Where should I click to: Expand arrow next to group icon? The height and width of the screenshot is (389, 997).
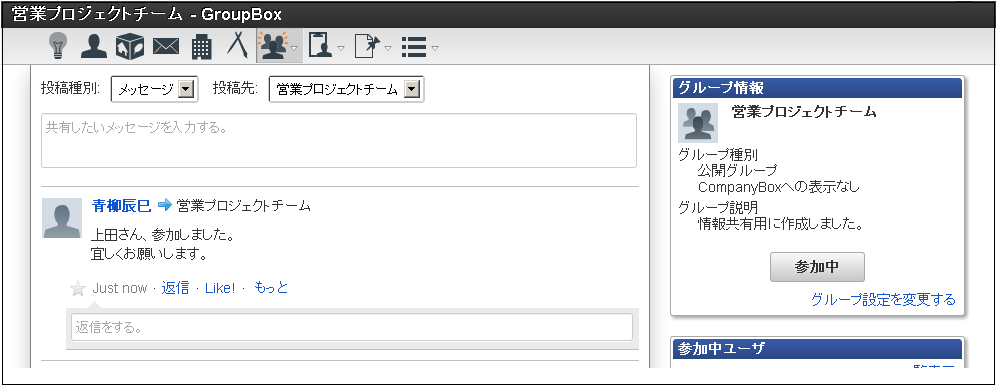(x=294, y=48)
